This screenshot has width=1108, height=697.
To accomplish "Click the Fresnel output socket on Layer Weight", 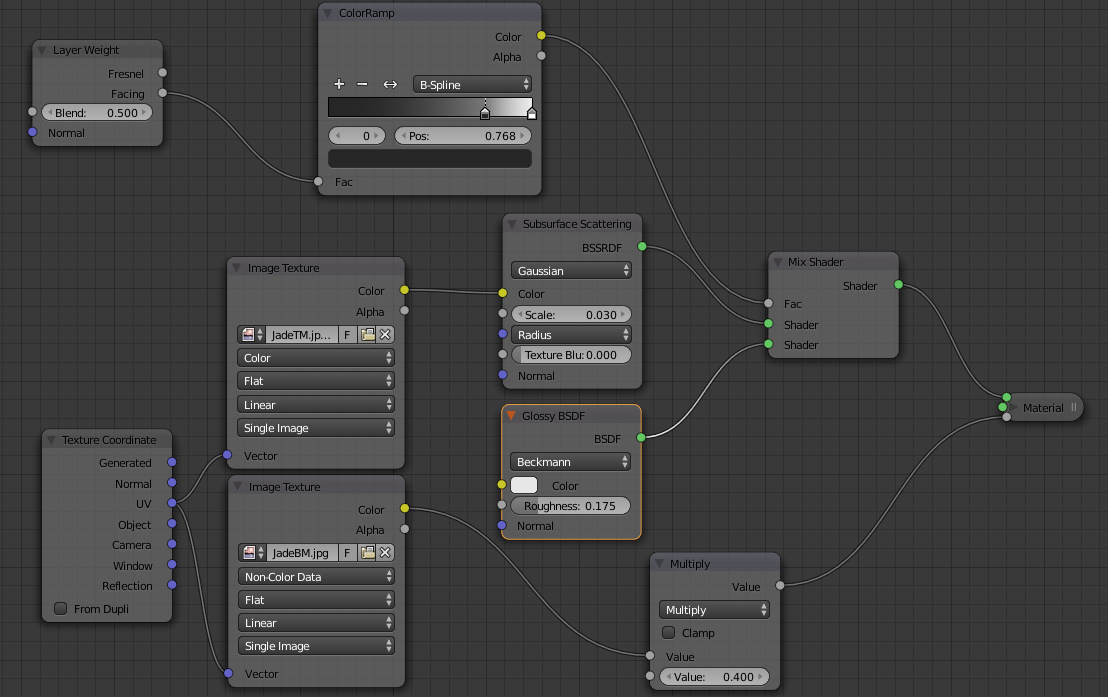I will pyautogui.click(x=163, y=73).
